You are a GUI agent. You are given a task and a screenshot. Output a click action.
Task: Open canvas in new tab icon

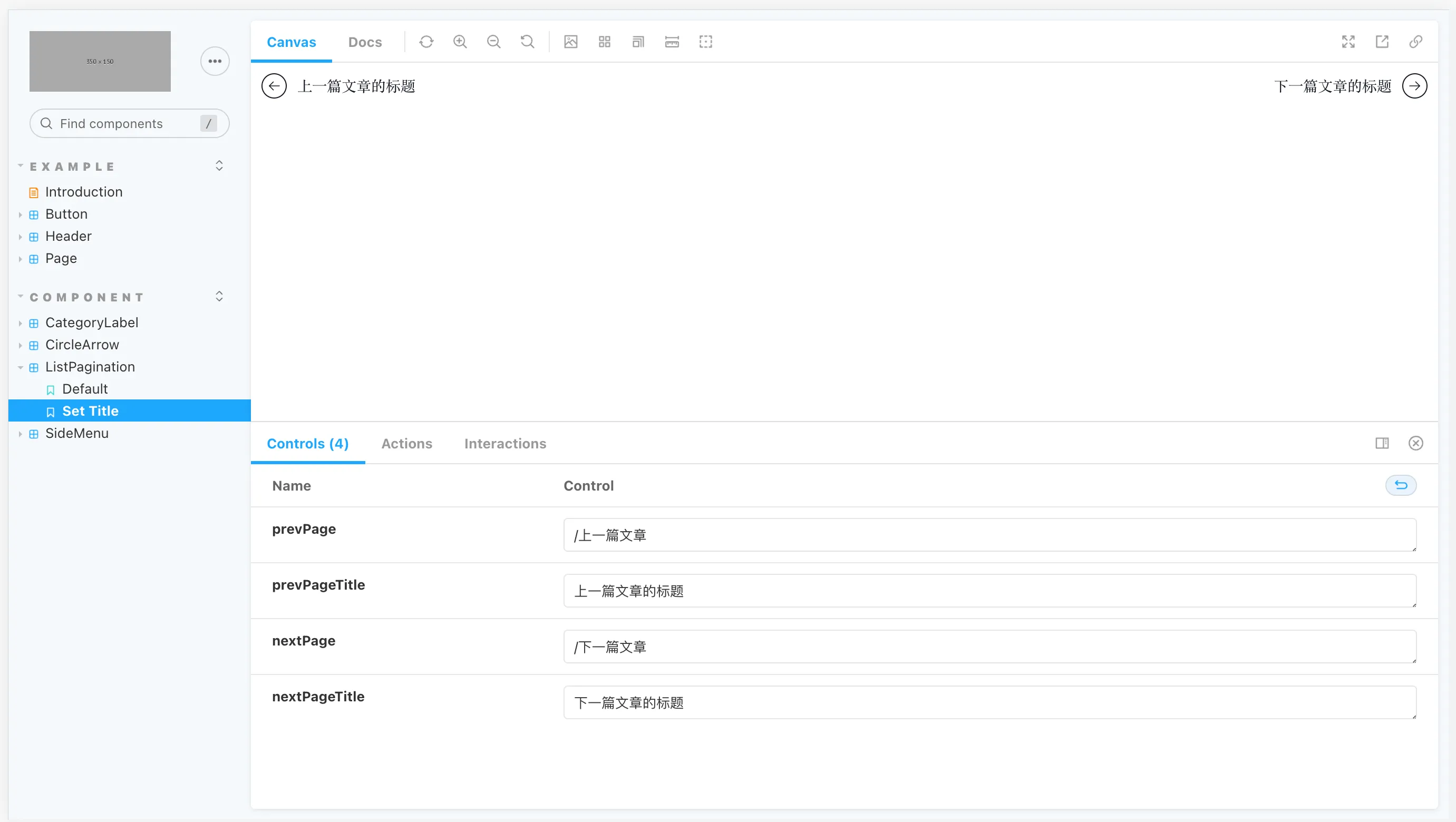click(x=1382, y=42)
